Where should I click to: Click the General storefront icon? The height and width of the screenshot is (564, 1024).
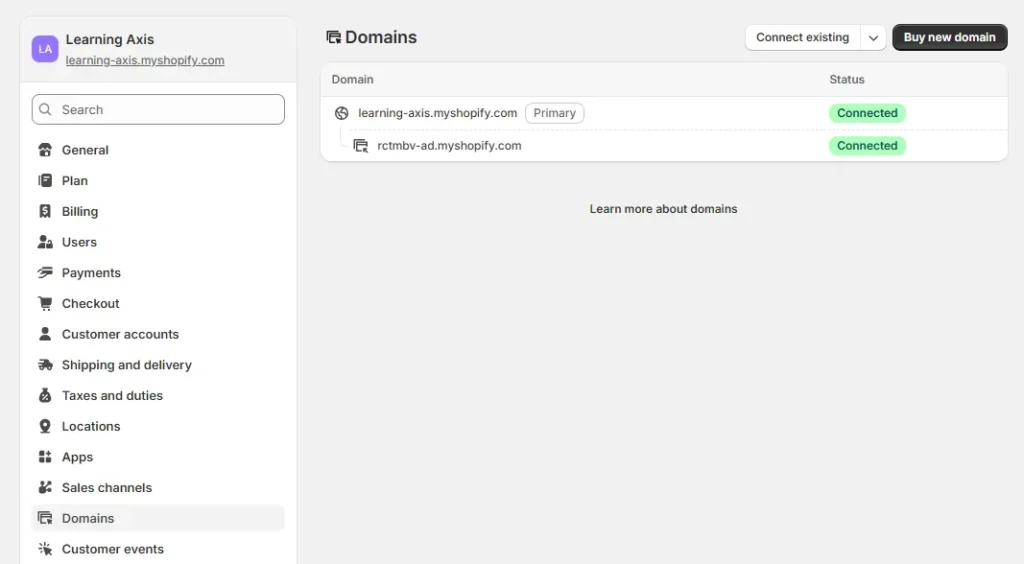click(45, 150)
